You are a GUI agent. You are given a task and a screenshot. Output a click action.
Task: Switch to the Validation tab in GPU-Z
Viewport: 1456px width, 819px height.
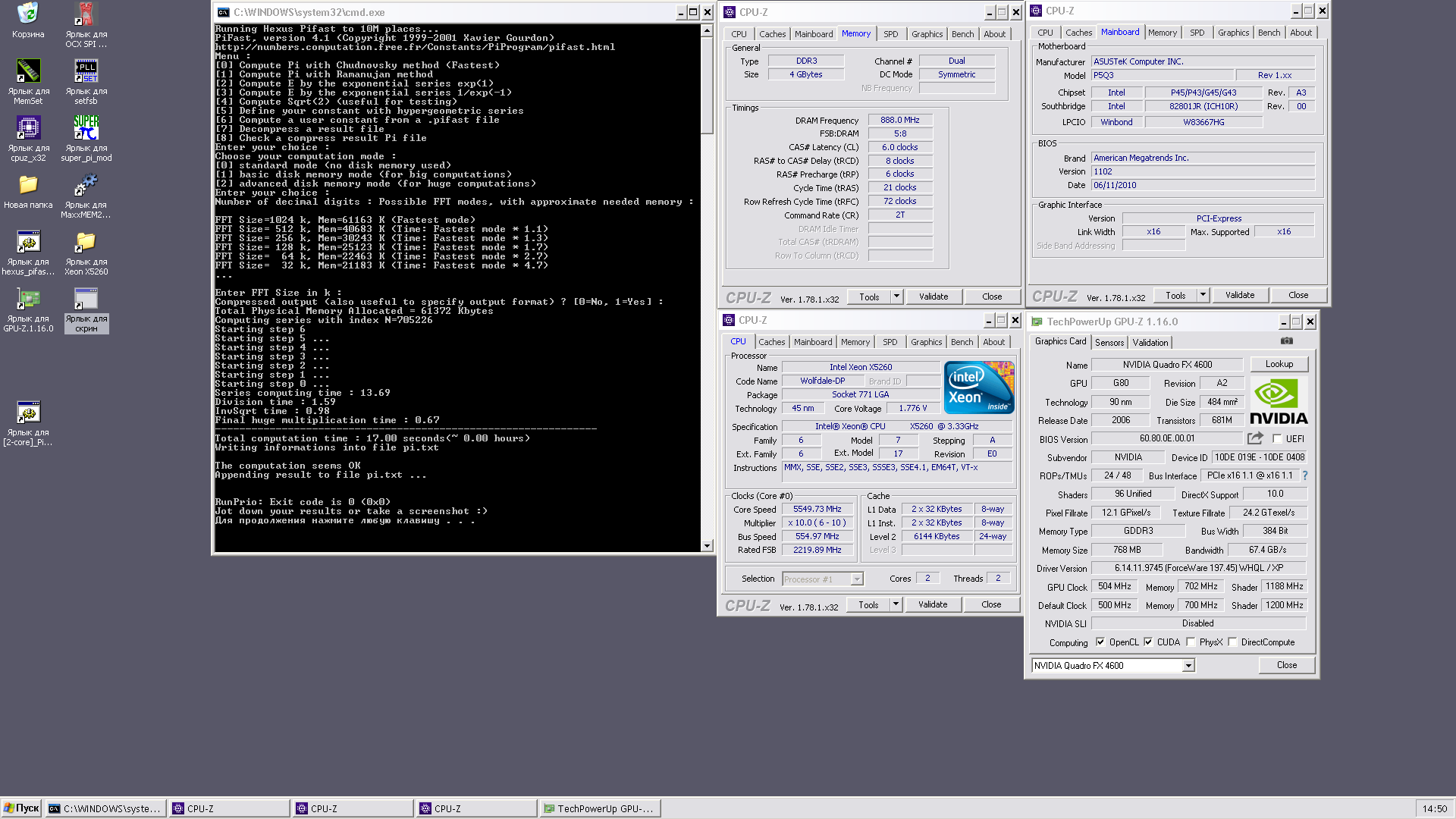(x=1150, y=342)
